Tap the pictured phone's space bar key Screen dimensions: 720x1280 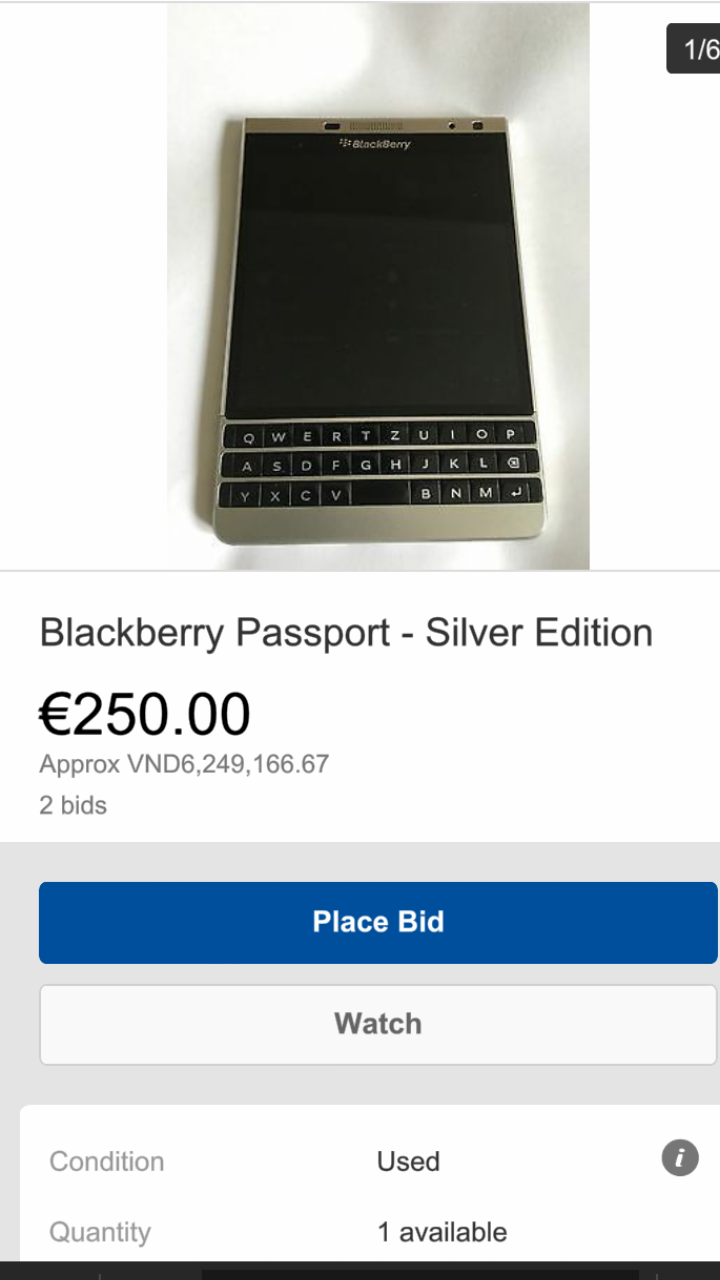pos(382,494)
